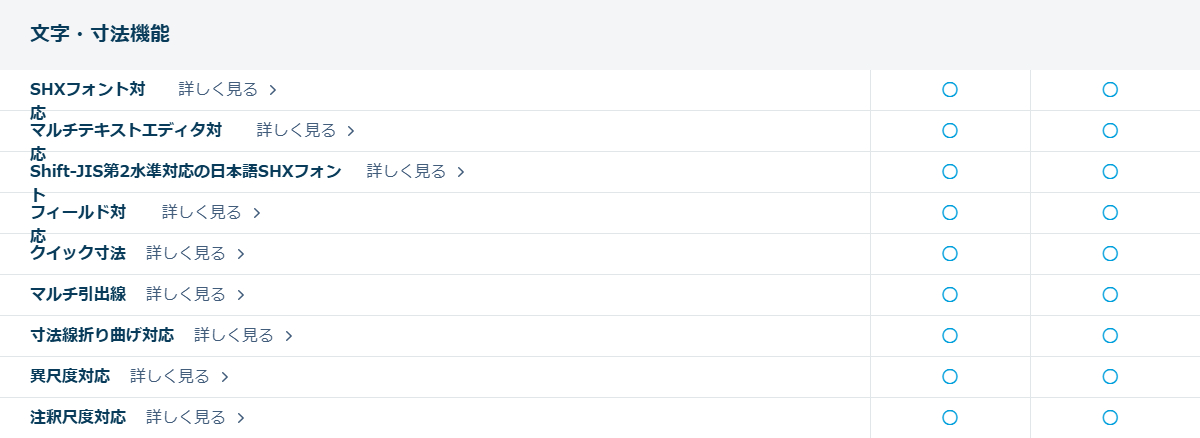Click second-column circle icon for マルチ引出線 row

pyautogui.click(x=1110, y=295)
